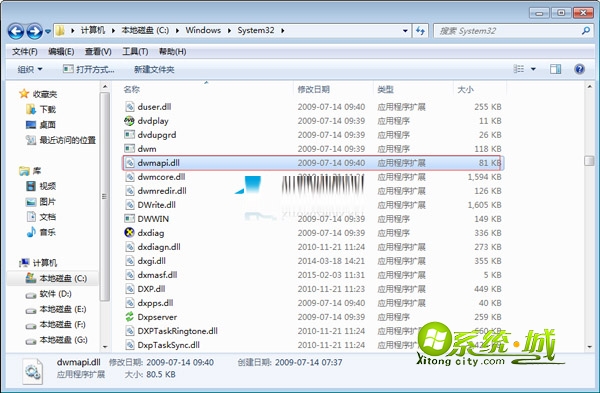Screen dimensions: 600x393
Task: Select the dwm application icon
Action: point(130,148)
